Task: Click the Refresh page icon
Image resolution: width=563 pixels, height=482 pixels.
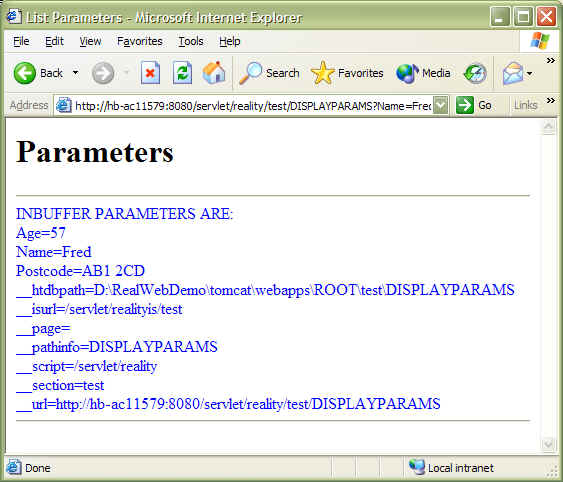Action: (182, 73)
